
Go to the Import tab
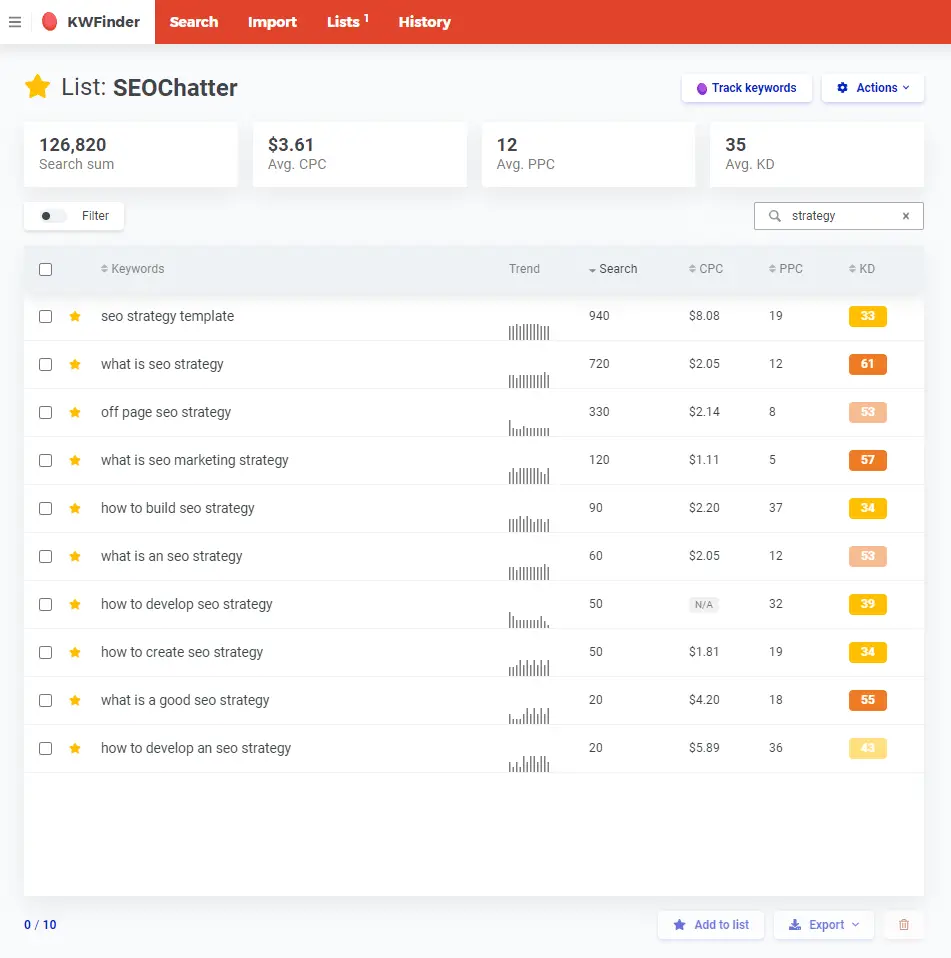pos(272,22)
